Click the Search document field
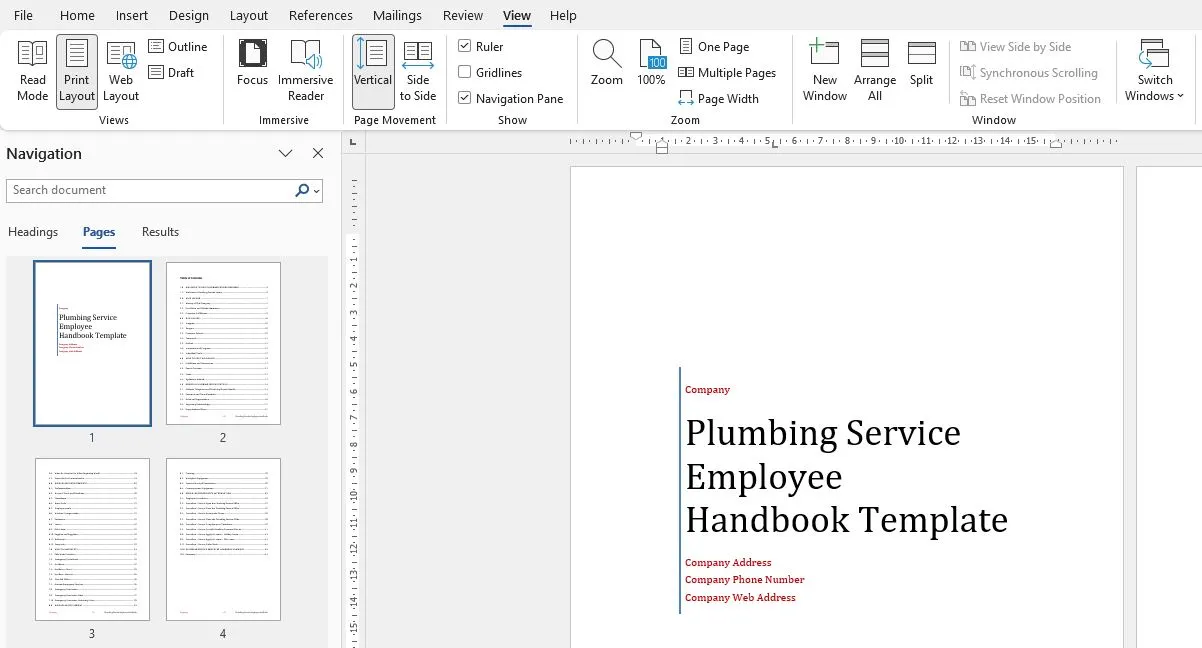 click(x=150, y=190)
